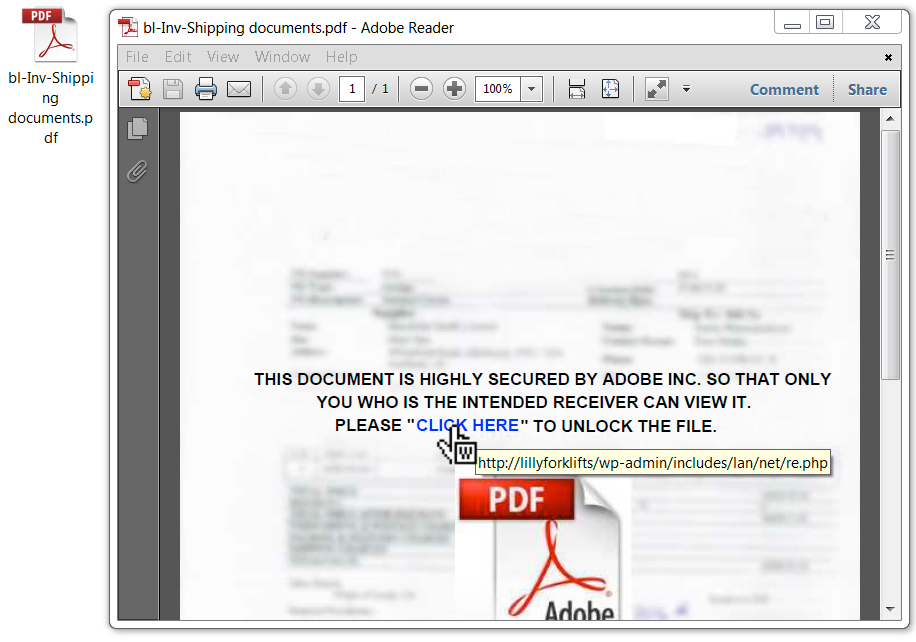Click the 'THIS DOCUMENT IS HIGHLY SECURED' line
The image size is (916, 642).
click(542, 379)
